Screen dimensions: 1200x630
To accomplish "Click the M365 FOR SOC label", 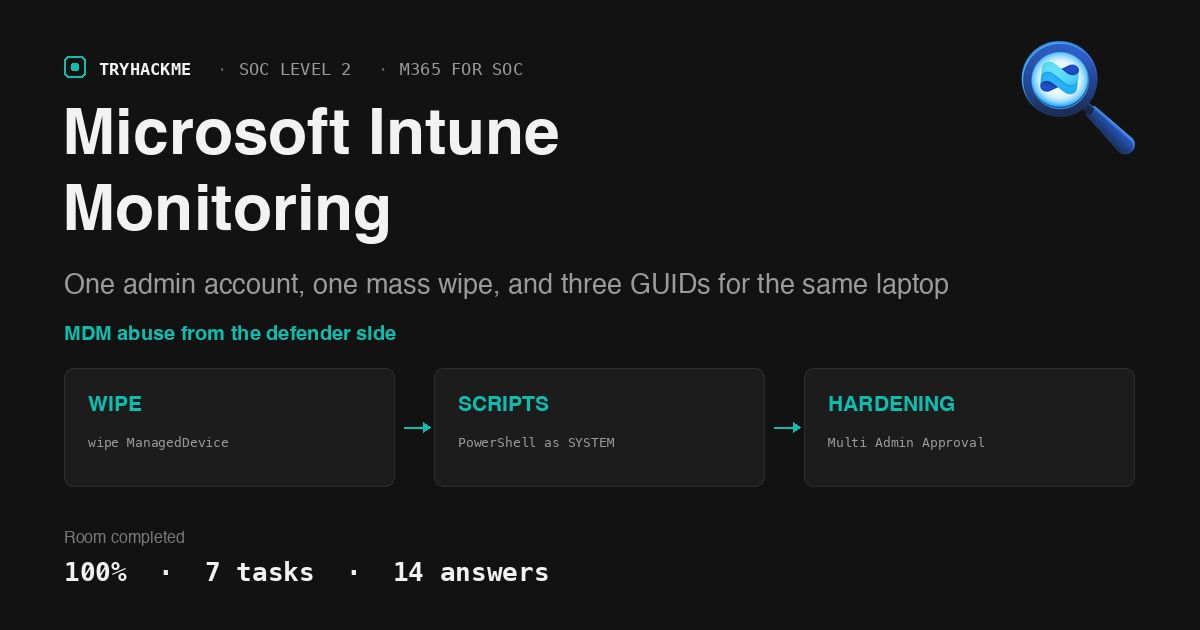I will [x=461, y=69].
